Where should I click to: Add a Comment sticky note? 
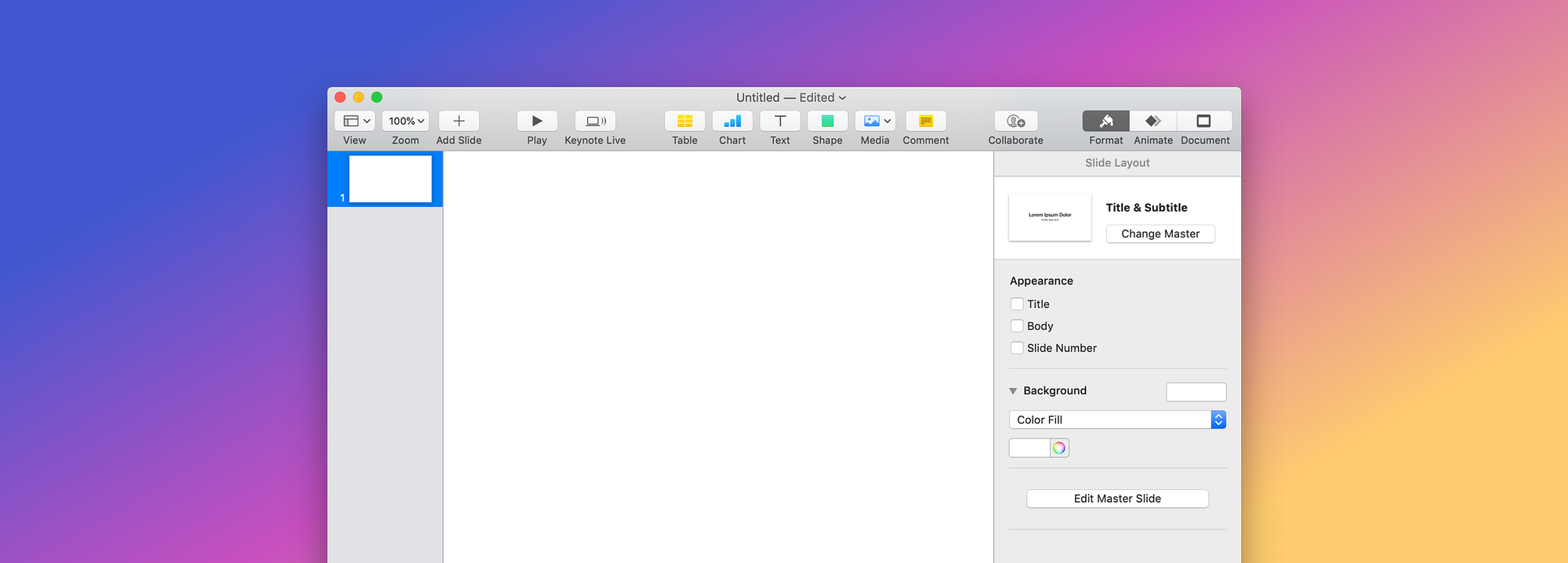[x=926, y=121]
